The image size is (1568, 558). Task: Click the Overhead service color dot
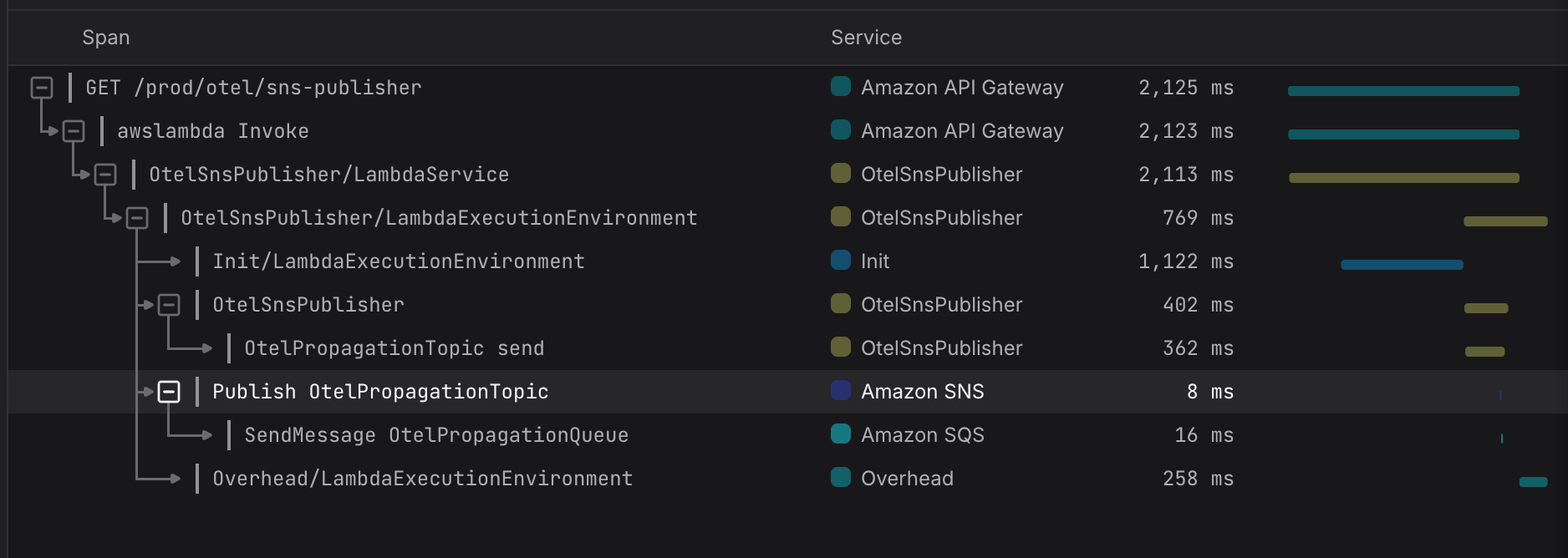coord(841,478)
